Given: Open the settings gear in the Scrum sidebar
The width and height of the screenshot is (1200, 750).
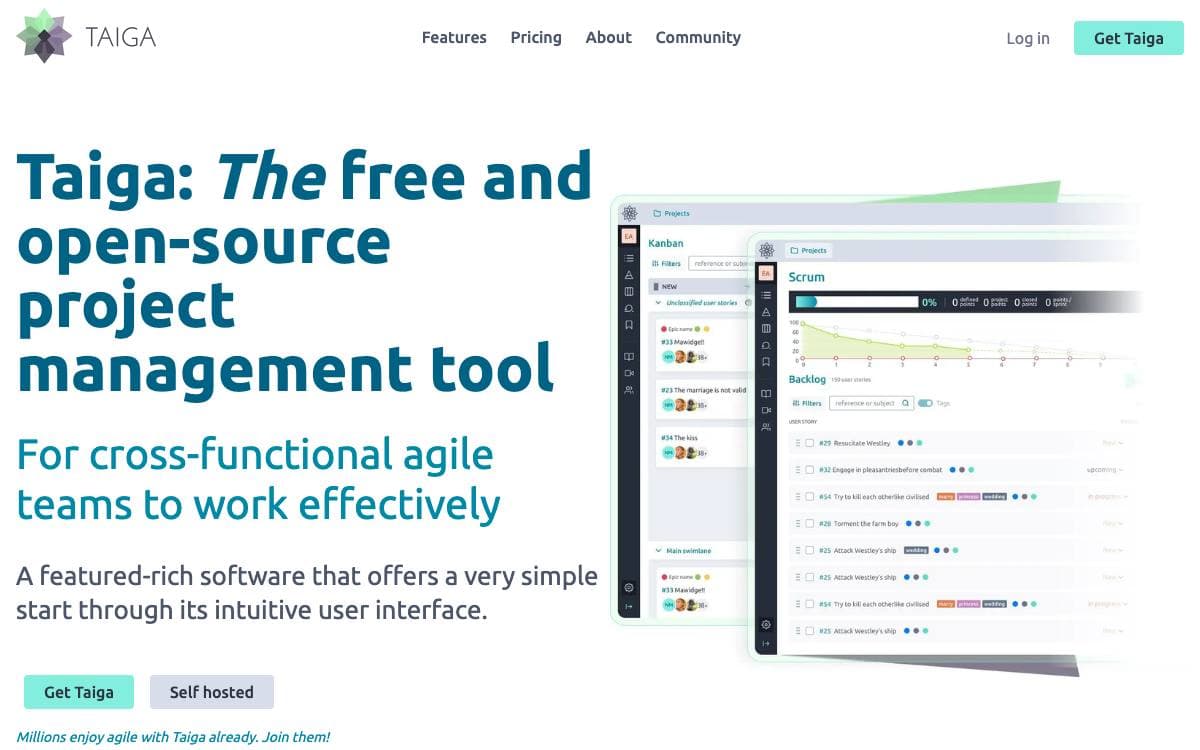Looking at the screenshot, I should [766, 624].
